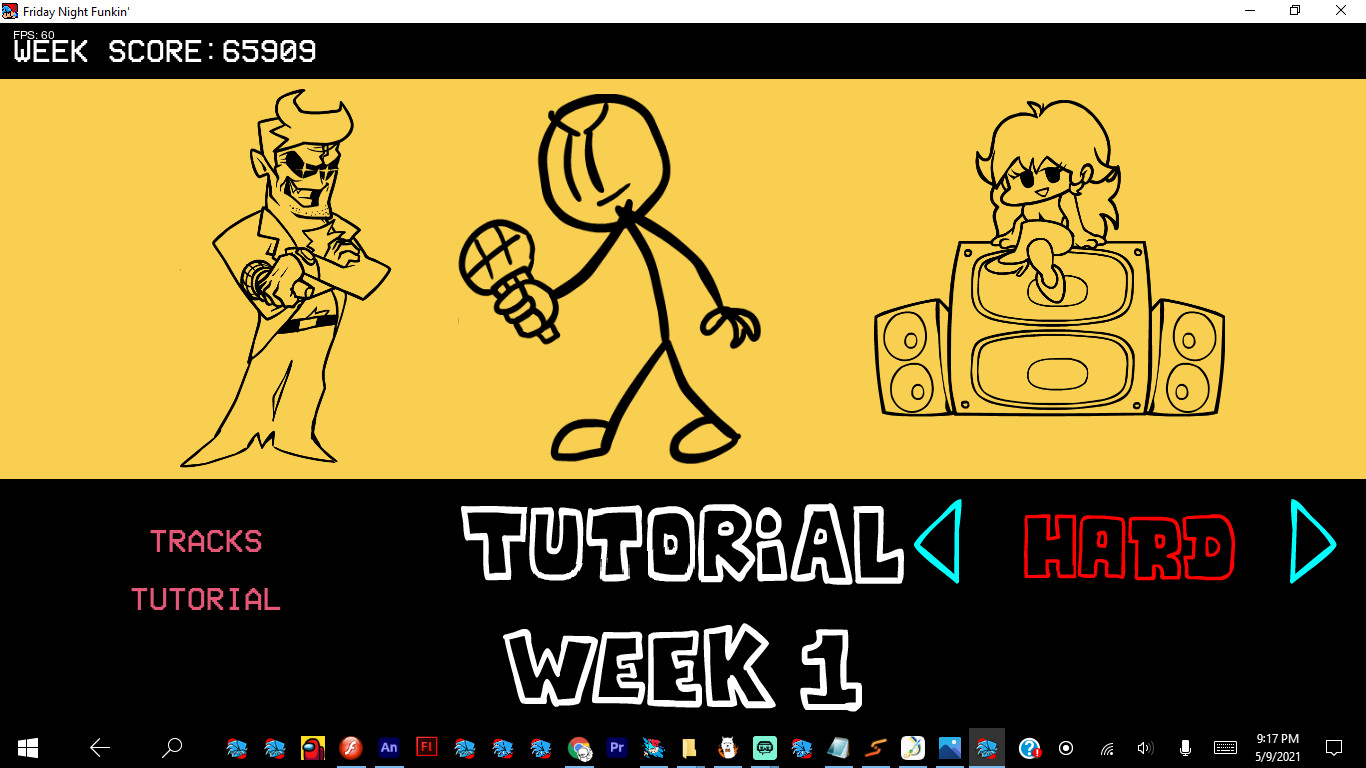Open the blue help icon with red alert
The image size is (1366, 768).
[1030, 748]
